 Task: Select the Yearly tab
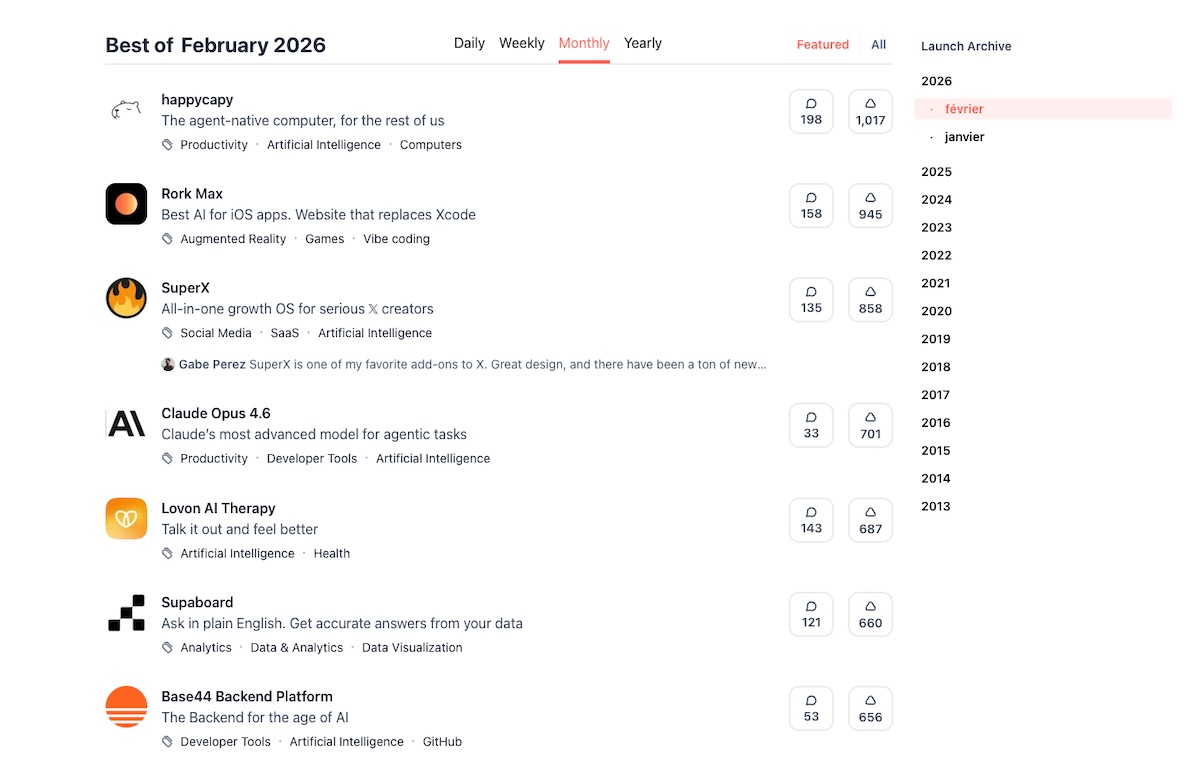[x=643, y=43]
